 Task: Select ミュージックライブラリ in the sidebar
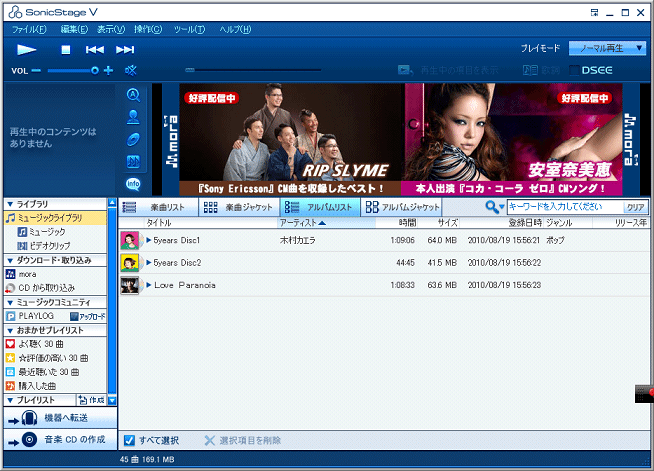(x=55, y=218)
